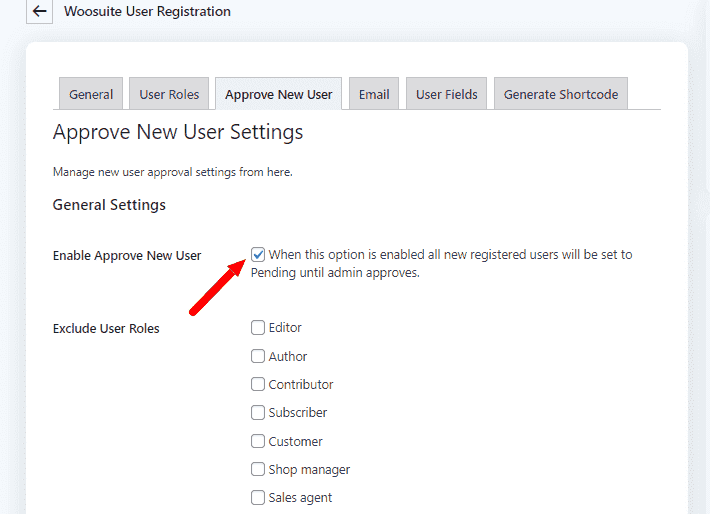Viewport: 710px width, 514px height.
Task: Open the General tab
Action: (91, 94)
